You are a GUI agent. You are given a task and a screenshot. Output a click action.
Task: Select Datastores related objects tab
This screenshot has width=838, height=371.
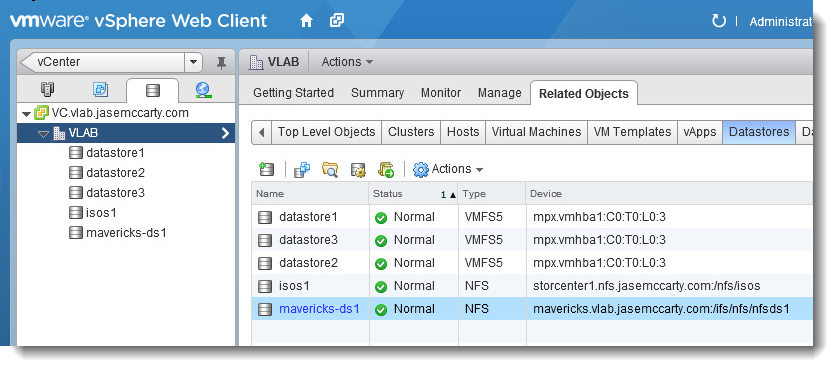(x=759, y=132)
